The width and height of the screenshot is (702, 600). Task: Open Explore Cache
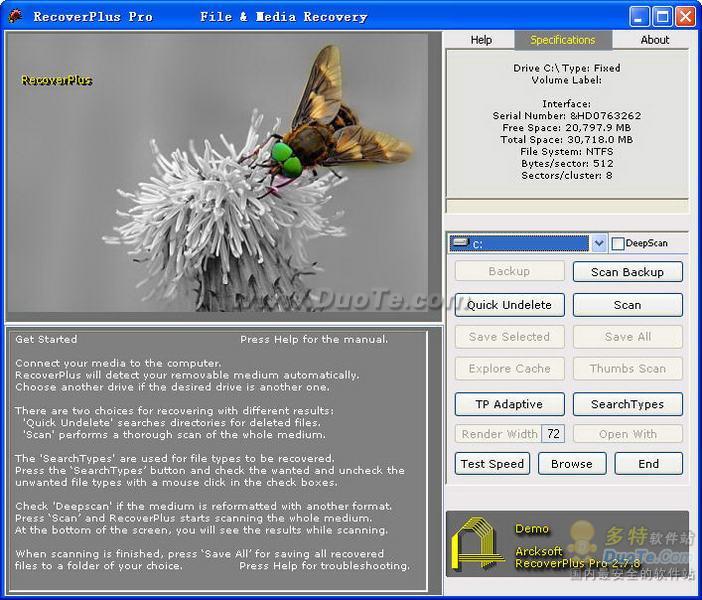pos(509,369)
